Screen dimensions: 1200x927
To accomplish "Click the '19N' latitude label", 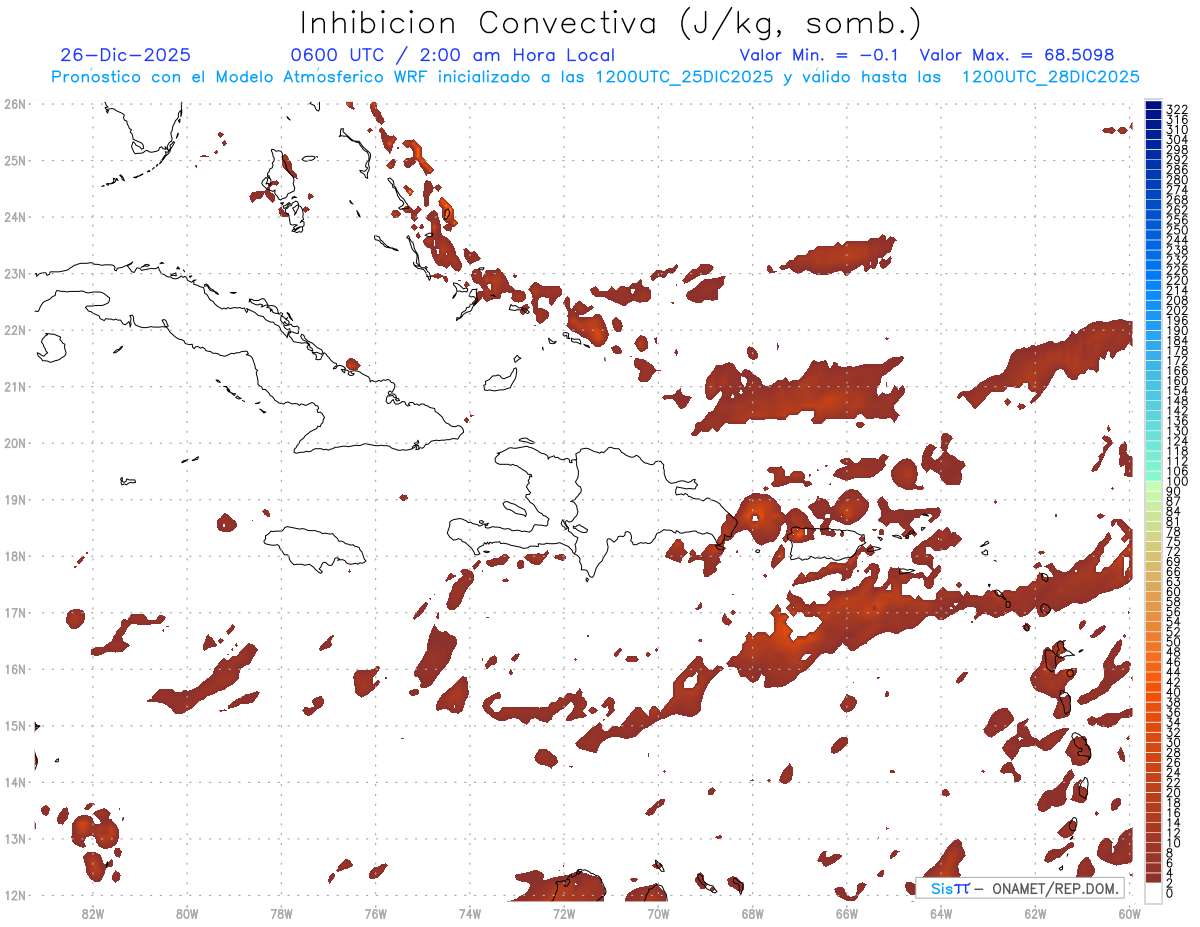I will coord(15,499).
